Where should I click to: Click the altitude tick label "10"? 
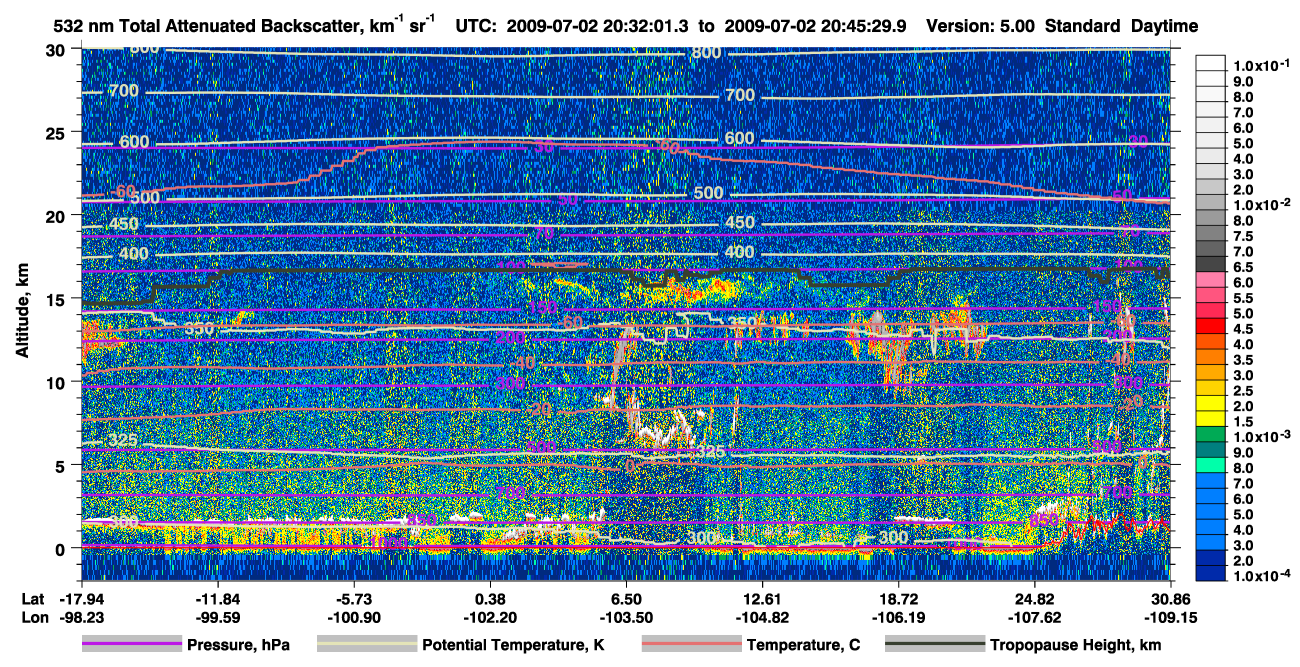click(x=57, y=382)
